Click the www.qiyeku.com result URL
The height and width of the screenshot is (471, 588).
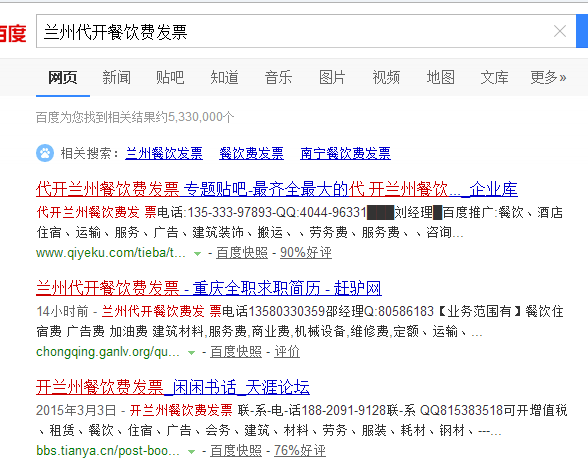pyautogui.click(x=111, y=253)
